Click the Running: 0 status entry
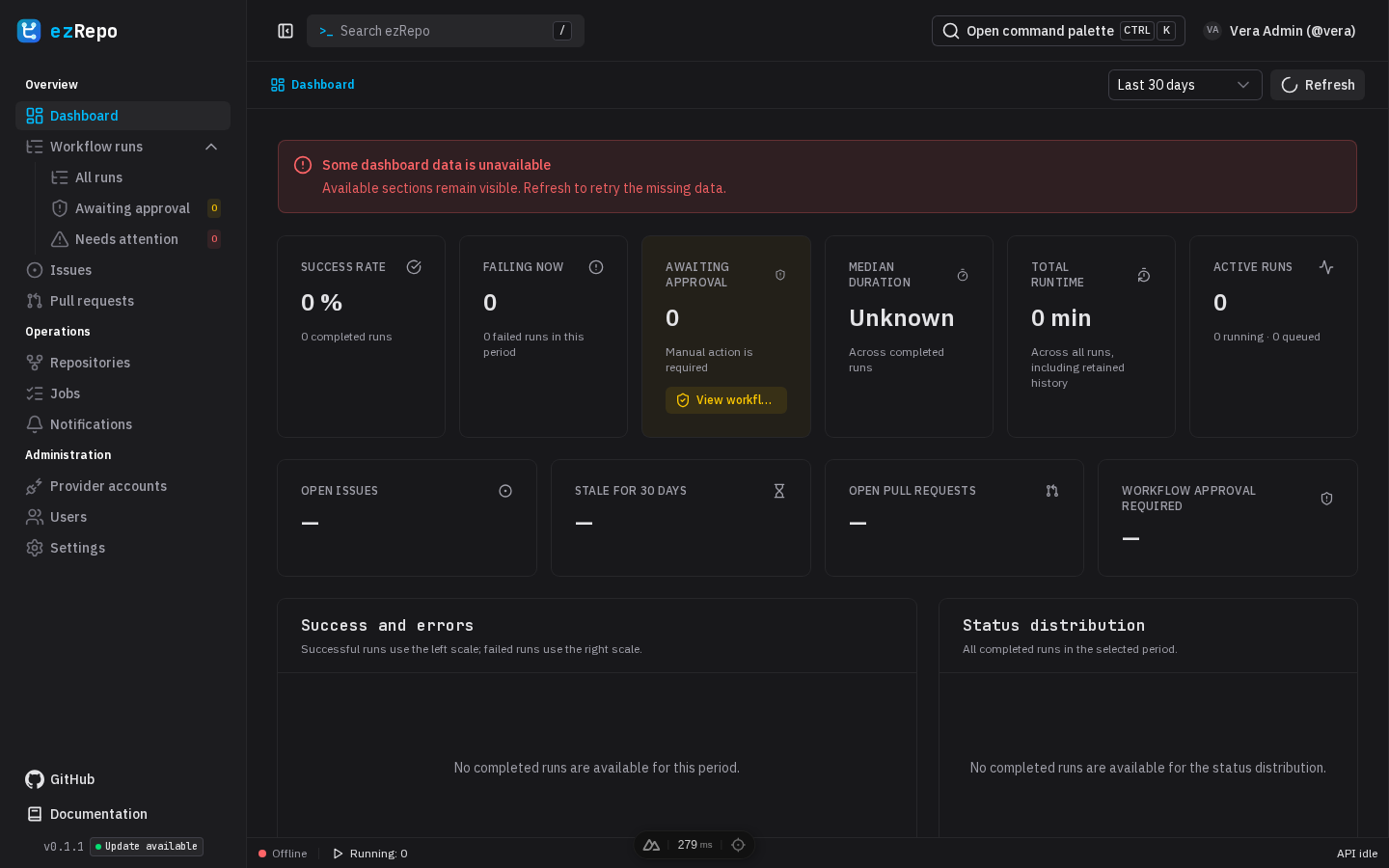The image size is (1389, 868). point(369,854)
